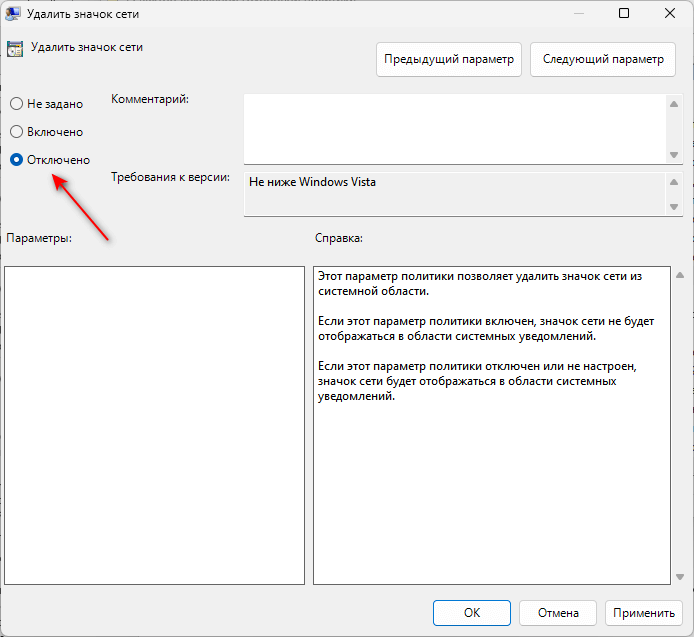694x637 pixels.
Task: Close the Удалить значок сети dialog
Action: coord(669,14)
